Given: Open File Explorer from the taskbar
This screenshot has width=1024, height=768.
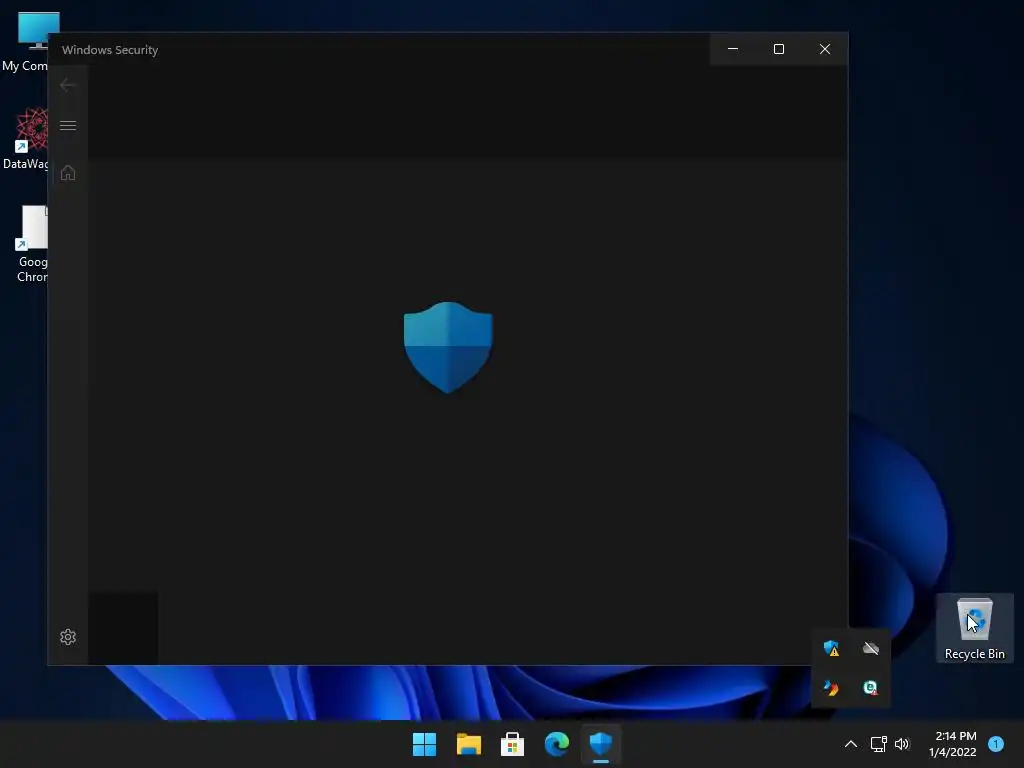Looking at the screenshot, I should pyautogui.click(x=469, y=744).
